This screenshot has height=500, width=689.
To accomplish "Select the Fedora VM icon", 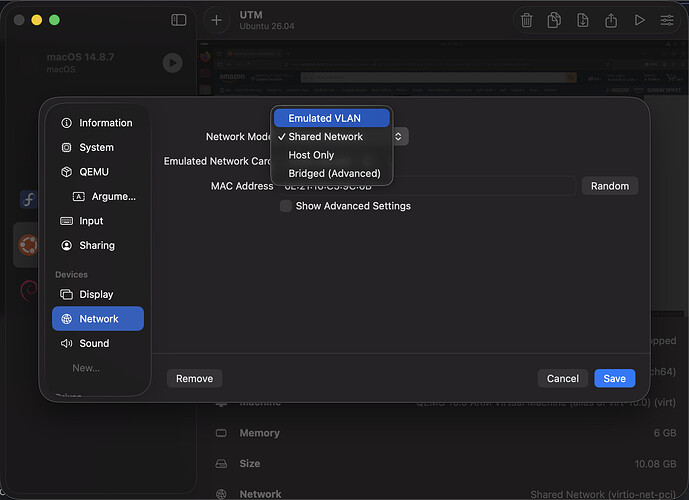I will (29, 199).
